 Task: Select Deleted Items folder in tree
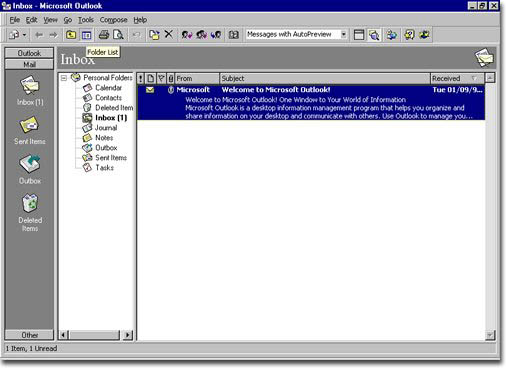point(114,108)
